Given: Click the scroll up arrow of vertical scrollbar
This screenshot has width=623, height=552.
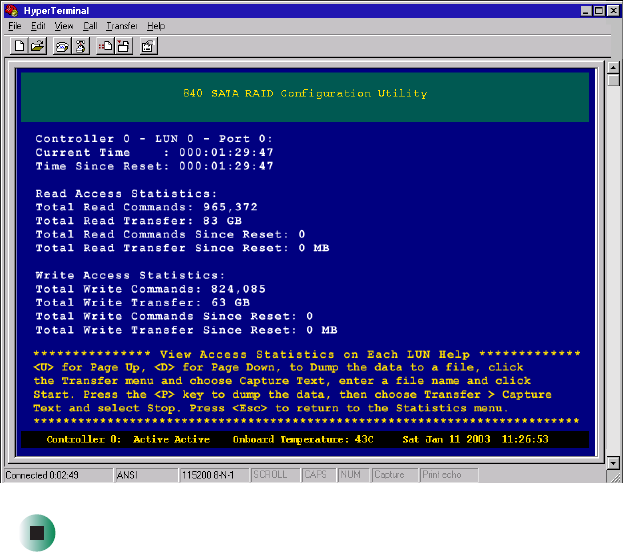Looking at the screenshot, I should [x=613, y=68].
